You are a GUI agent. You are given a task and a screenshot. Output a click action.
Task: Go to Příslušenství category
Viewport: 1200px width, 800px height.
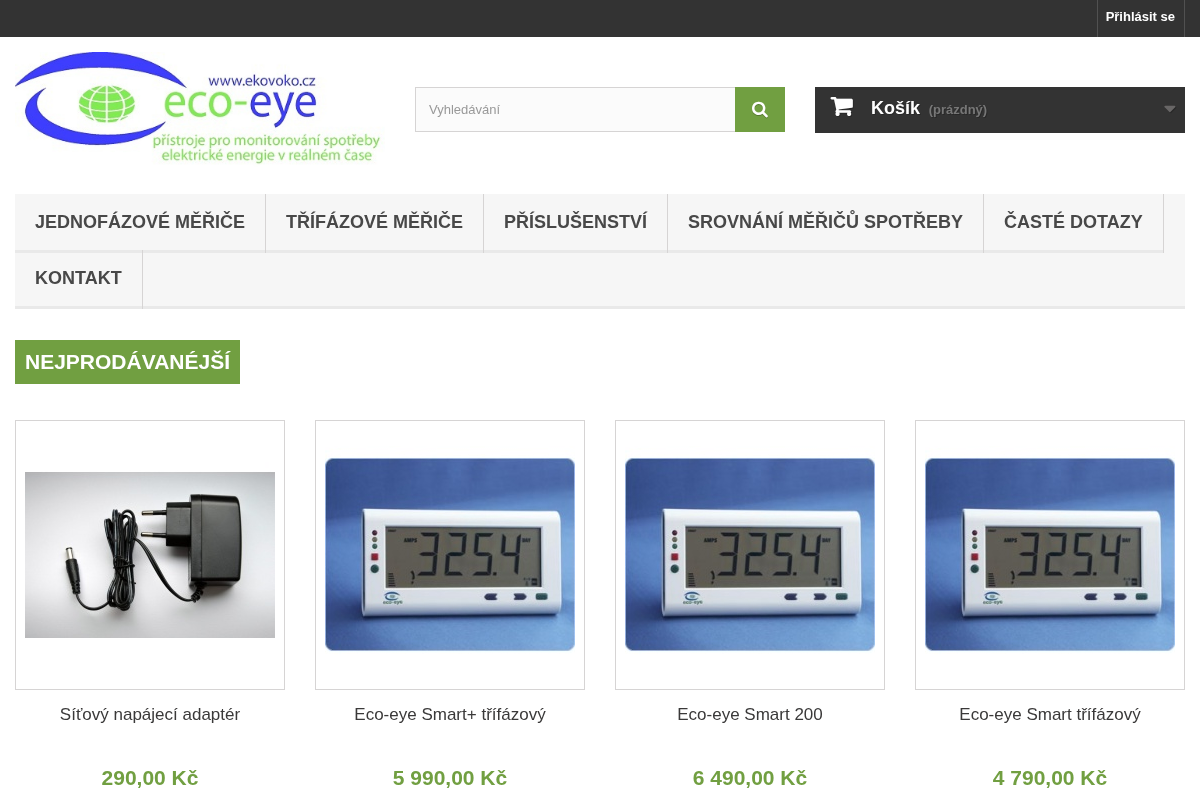pos(575,222)
